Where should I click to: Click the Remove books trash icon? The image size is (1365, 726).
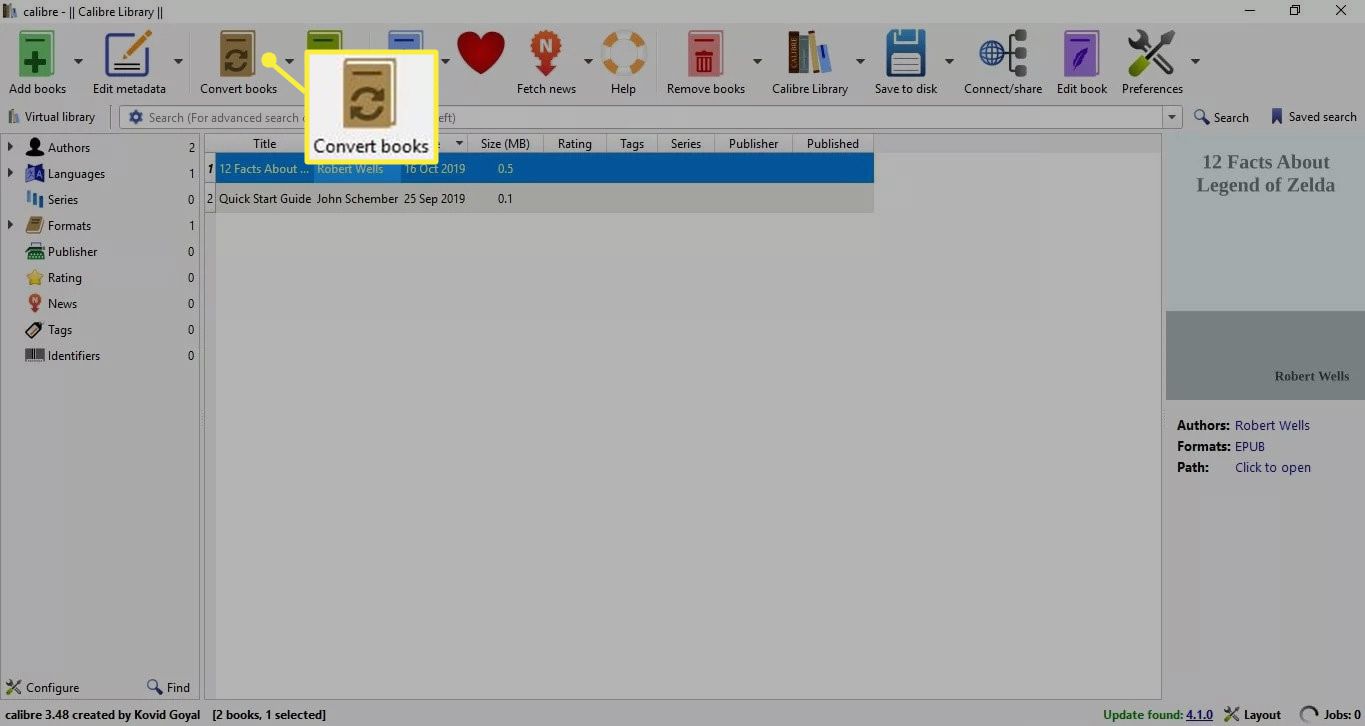tap(705, 53)
